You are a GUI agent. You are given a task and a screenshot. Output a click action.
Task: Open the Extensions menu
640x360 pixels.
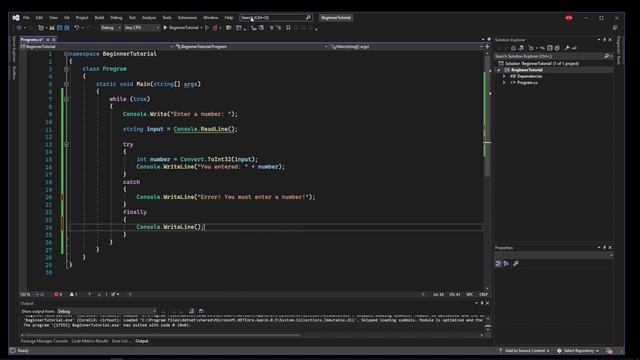pos(187,18)
